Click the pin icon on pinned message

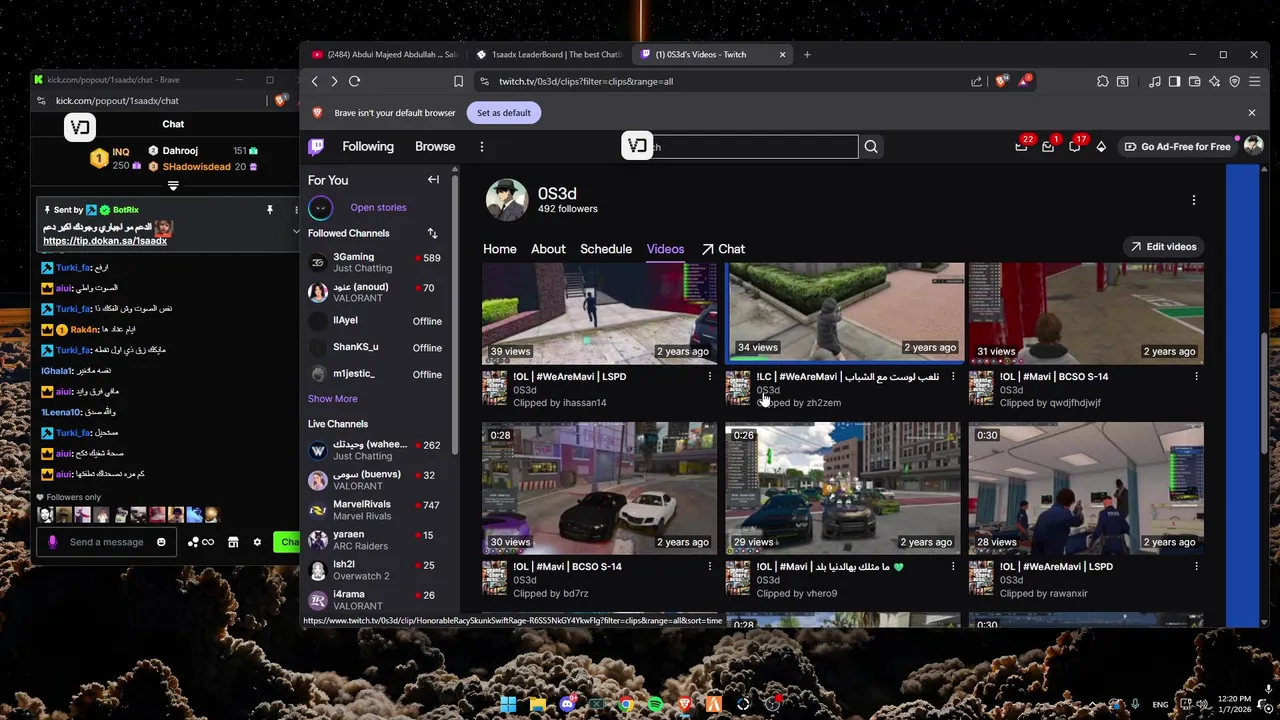[x=269, y=210]
